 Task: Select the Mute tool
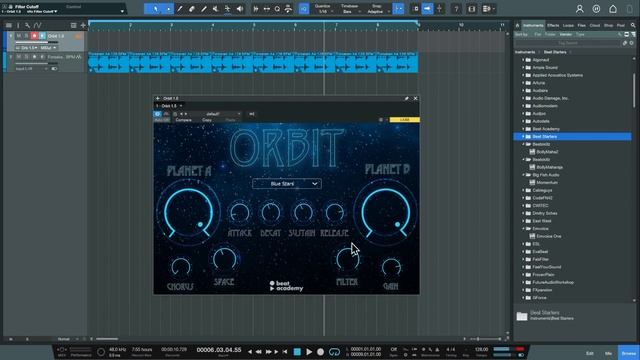pyautogui.click(x=216, y=9)
